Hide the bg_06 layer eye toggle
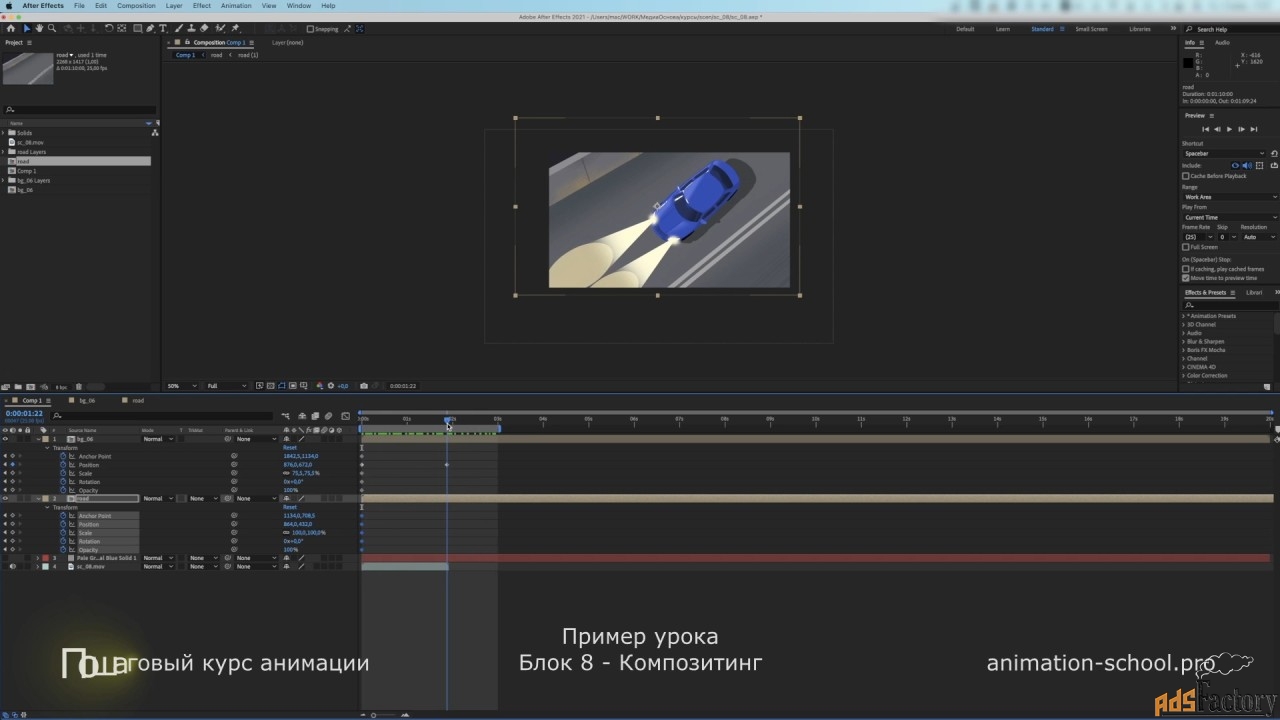The height and width of the screenshot is (720, 1280). 5,439
